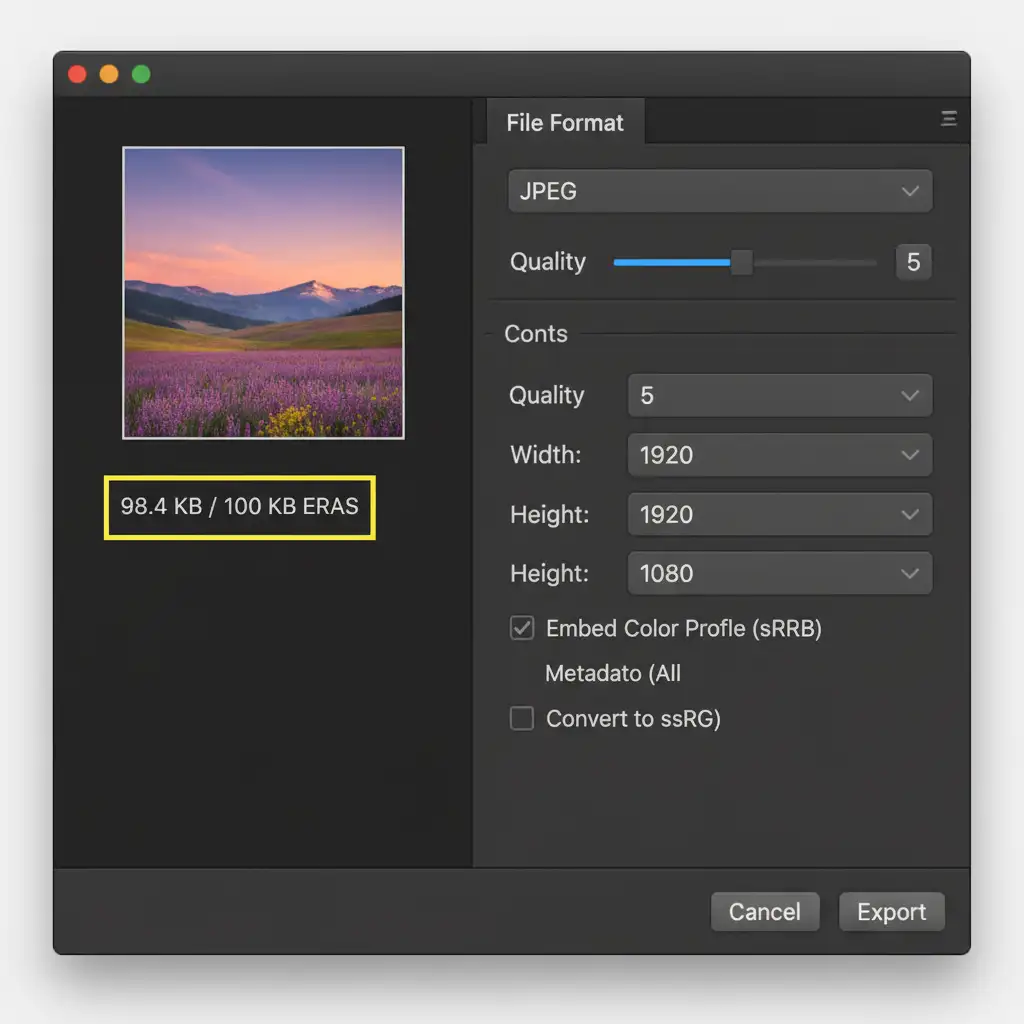Click the Quality value field showing 5
Viewport: 1024px width, 1024px height.
[913, 262]
